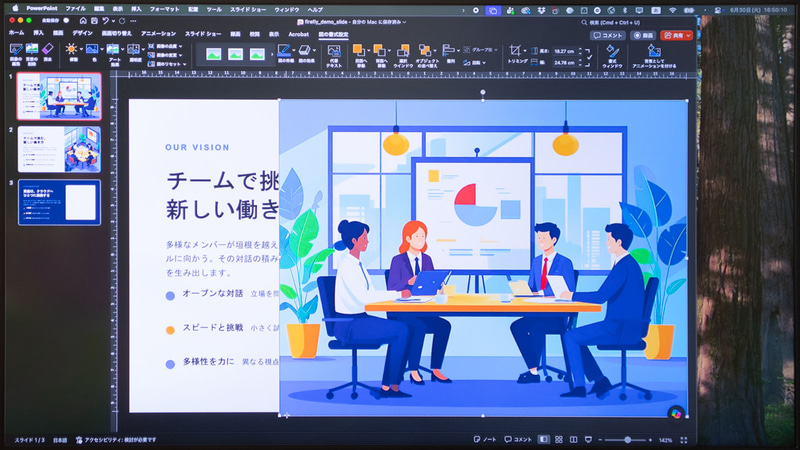Screen dimensions: 800x450
Task: Click the Send Backward icon
Action: click(x=380, y=50)
